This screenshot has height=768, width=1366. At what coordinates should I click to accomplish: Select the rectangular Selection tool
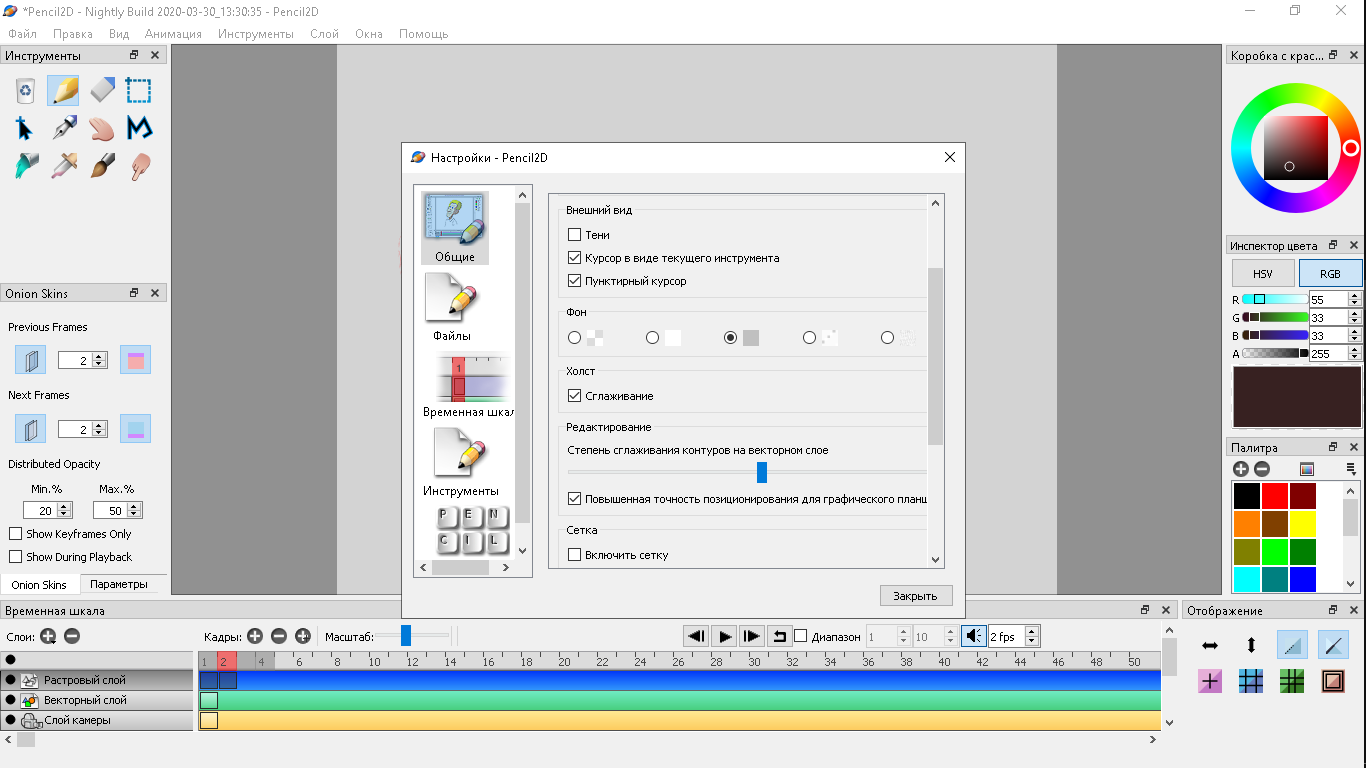pos(139,91)
